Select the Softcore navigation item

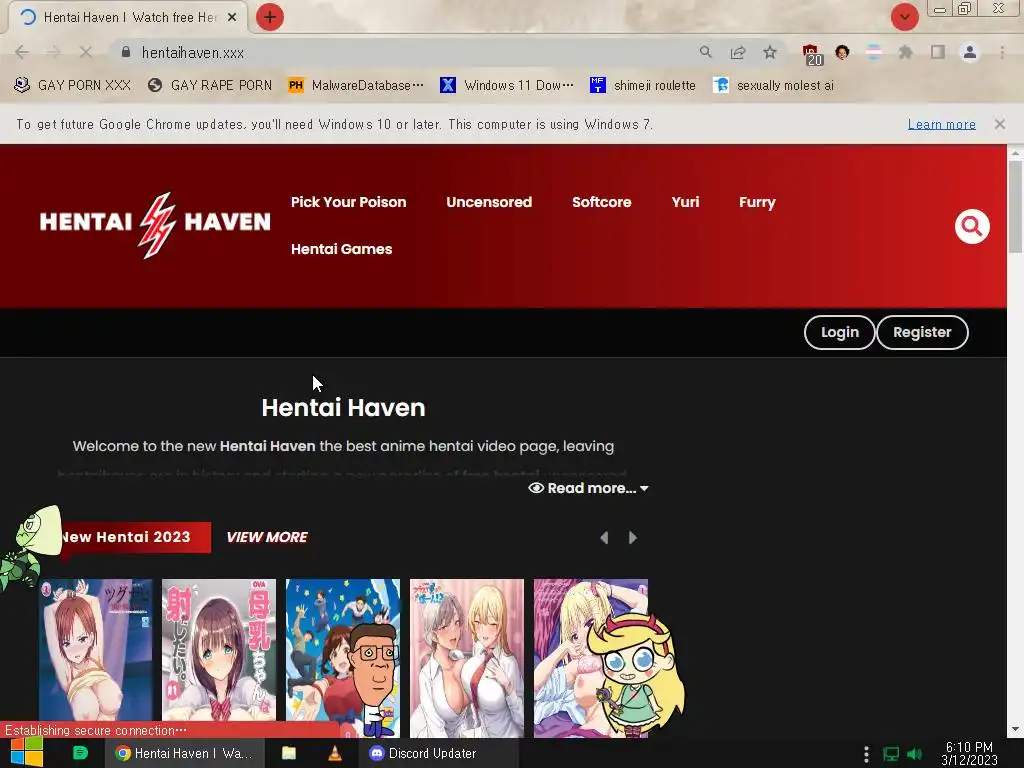click(601, 202)
